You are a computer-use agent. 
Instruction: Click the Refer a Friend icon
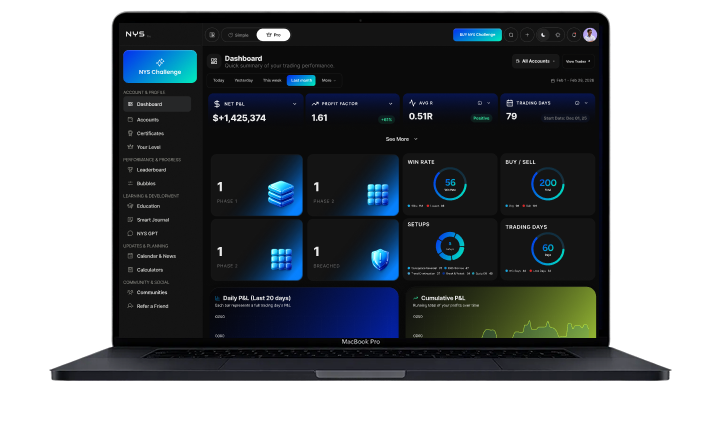point(129,305)
